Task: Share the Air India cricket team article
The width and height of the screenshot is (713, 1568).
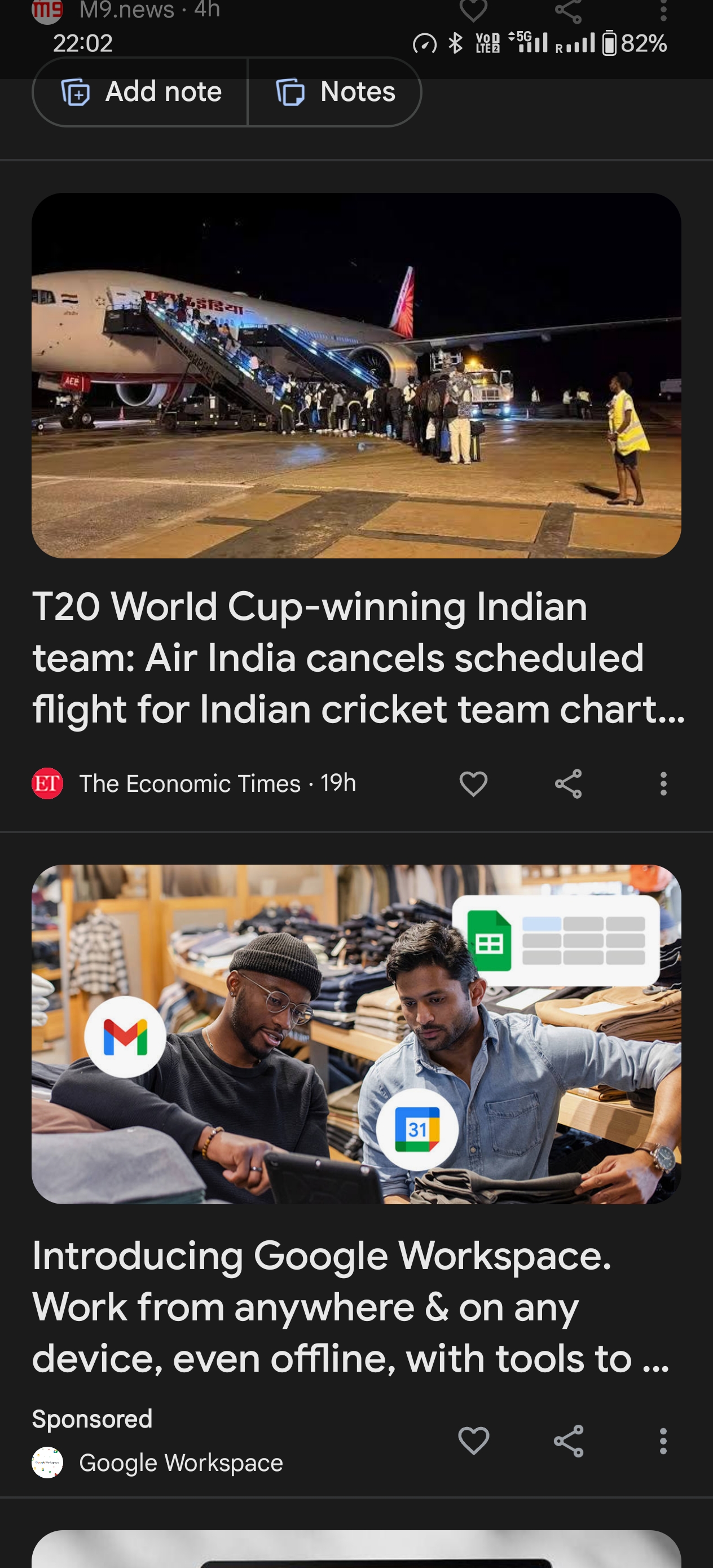Action: 568,783
